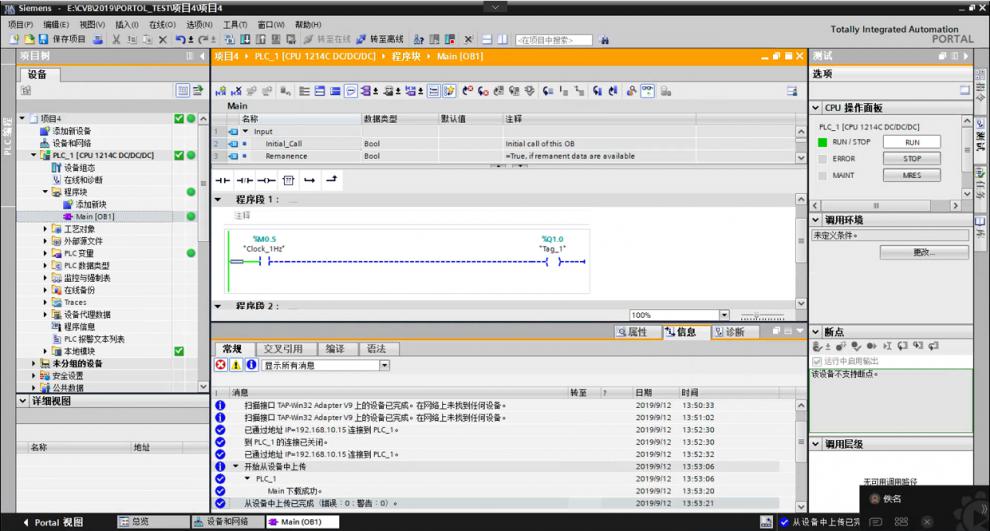Click the close branch icon
Image resolution: width=990 pixels, height=531 pixels.
(x=331, y=180)
